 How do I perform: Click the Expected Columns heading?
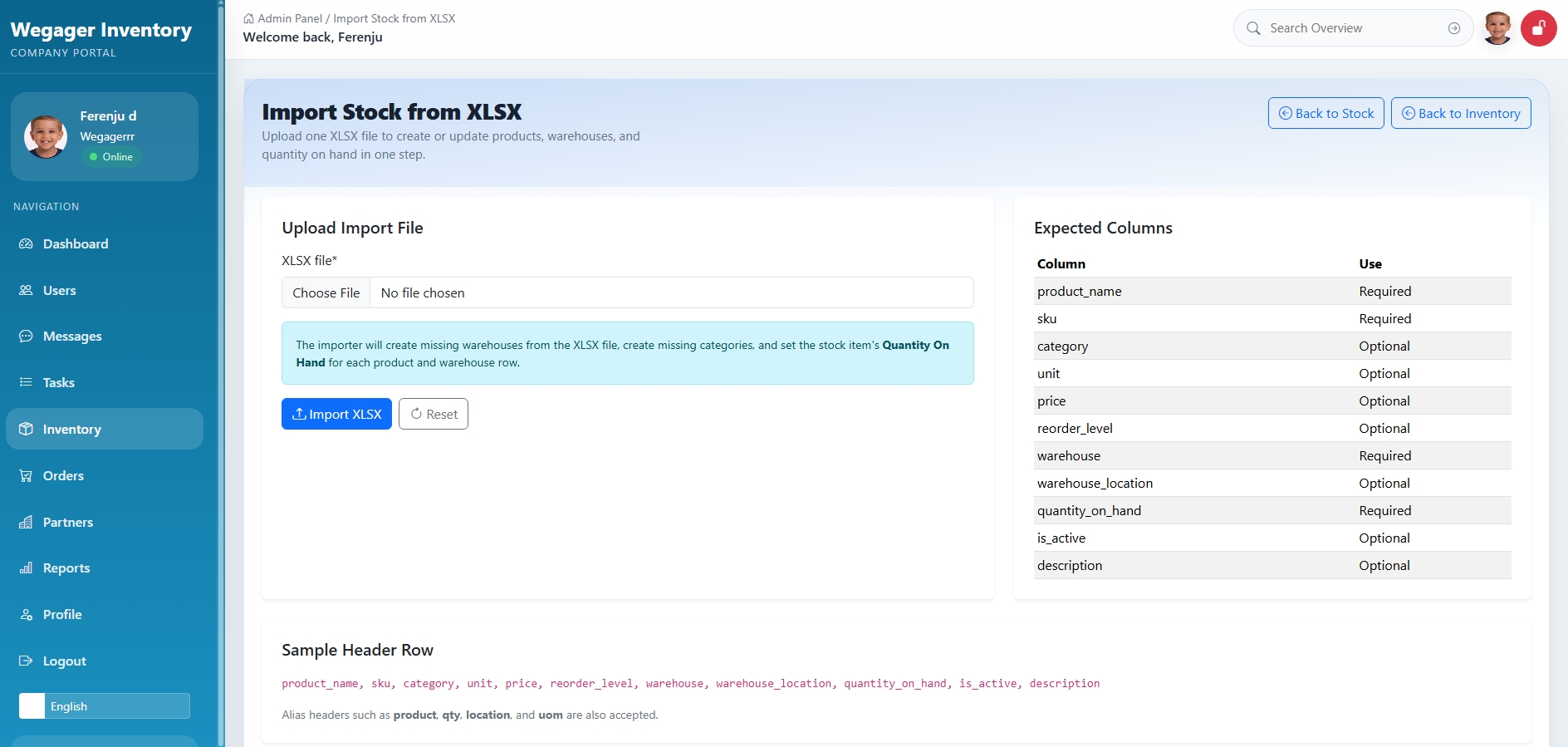[x=1103, y=228]
